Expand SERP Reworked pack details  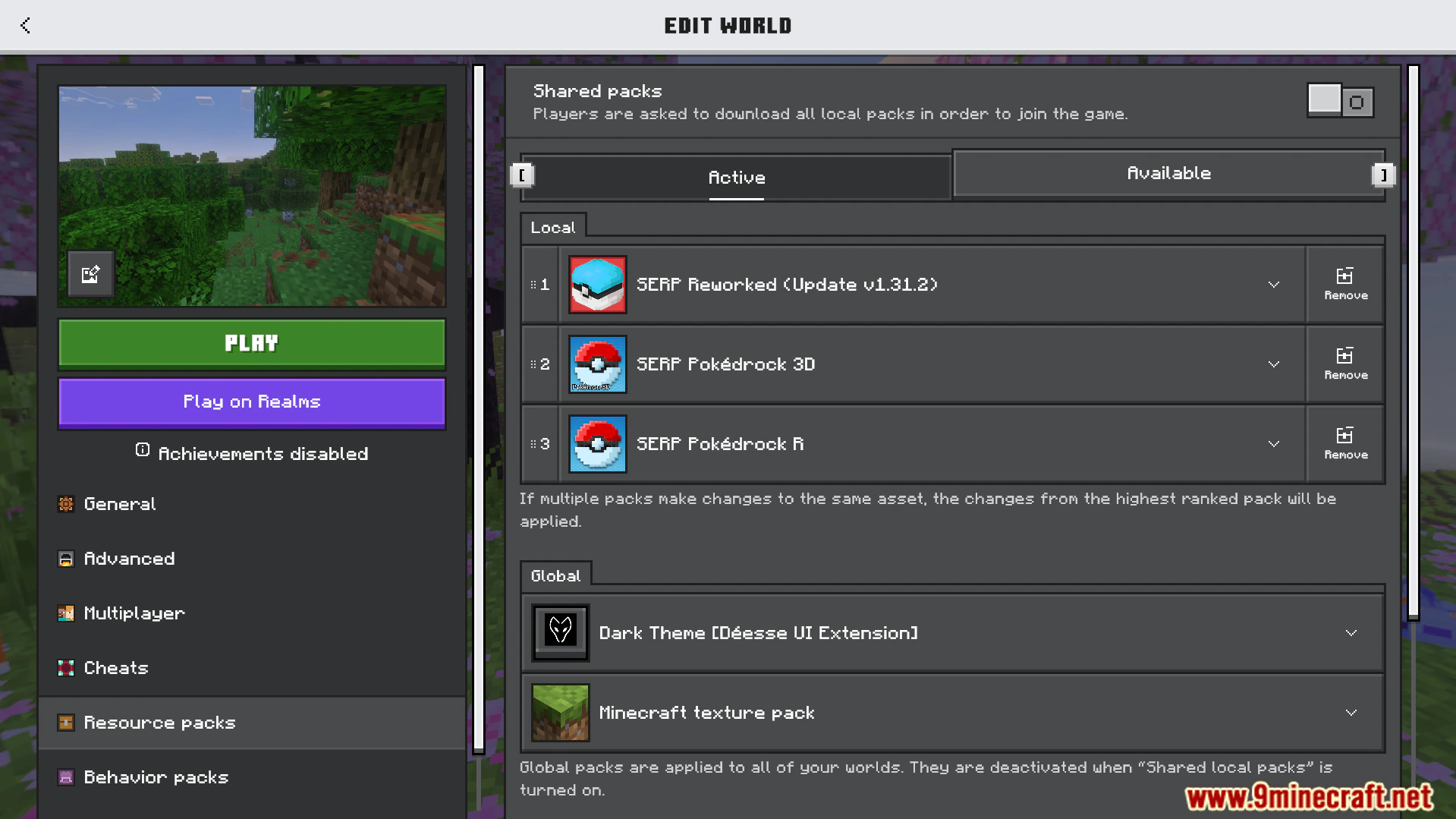click(x=1274, y=285)
